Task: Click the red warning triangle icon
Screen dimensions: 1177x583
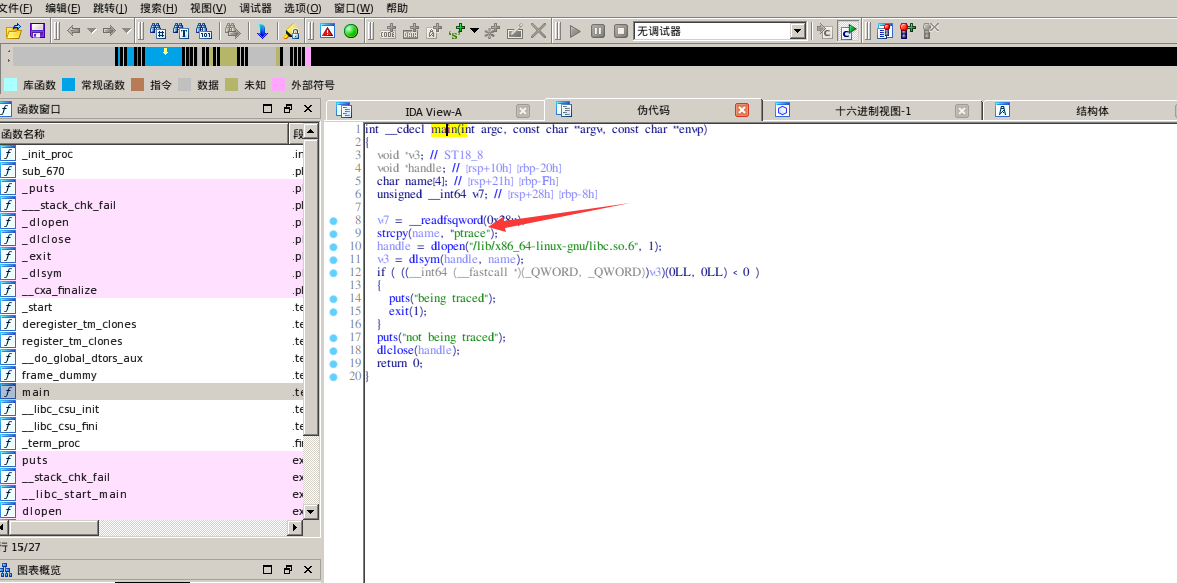Action: pos(328,31)
